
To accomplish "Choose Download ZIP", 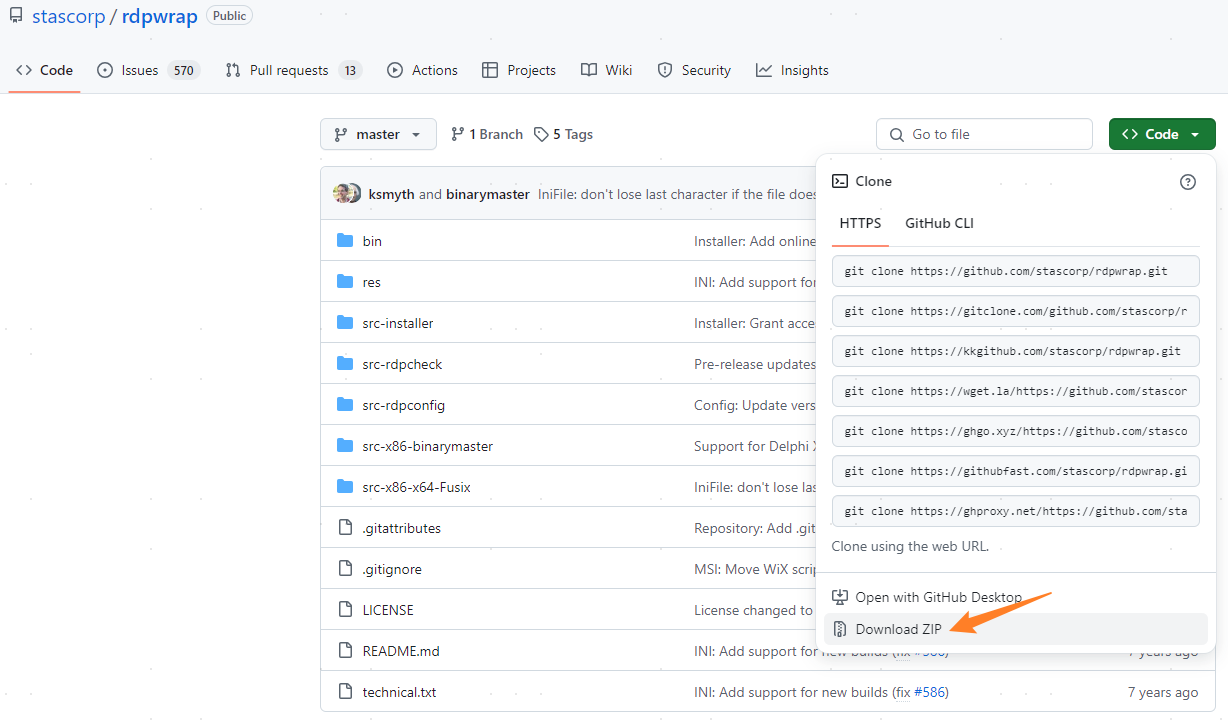I will 1016,629.
